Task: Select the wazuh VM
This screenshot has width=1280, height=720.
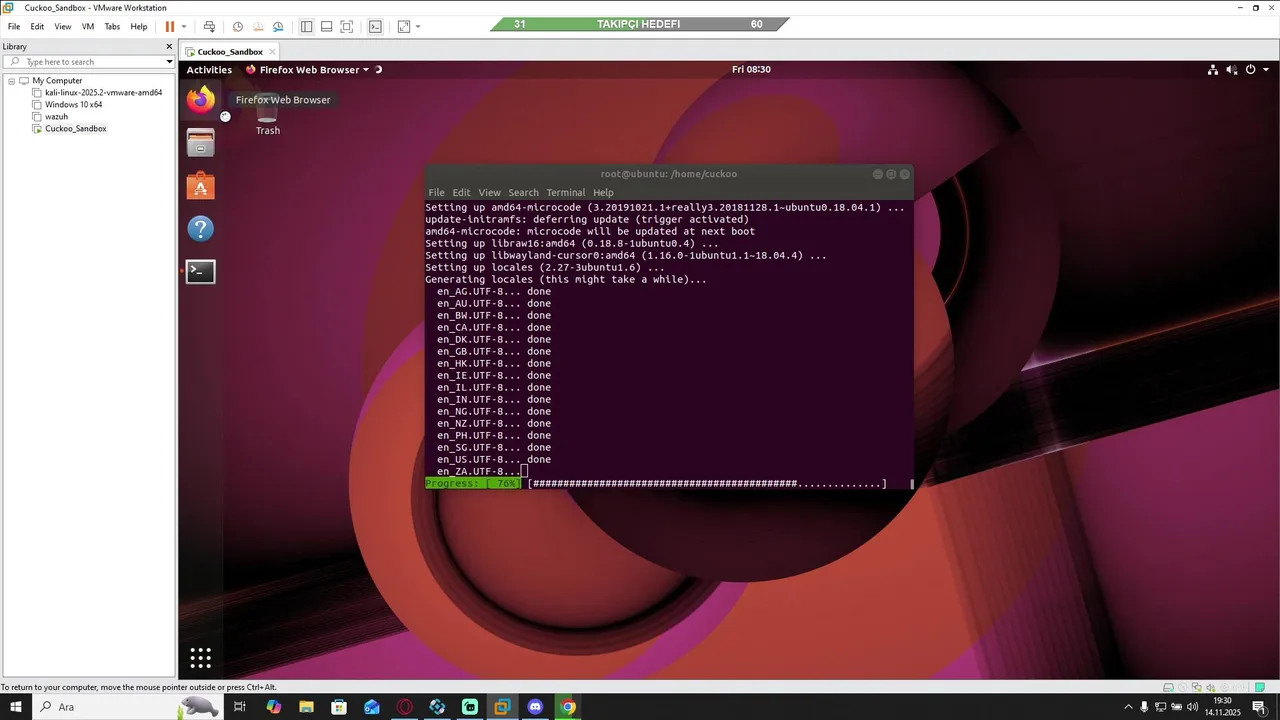Action: (x=56, y=117)
